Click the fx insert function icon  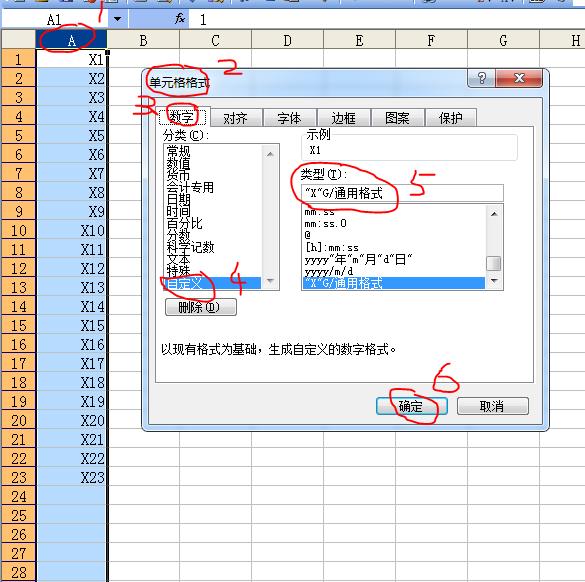(x=180, y=18)
